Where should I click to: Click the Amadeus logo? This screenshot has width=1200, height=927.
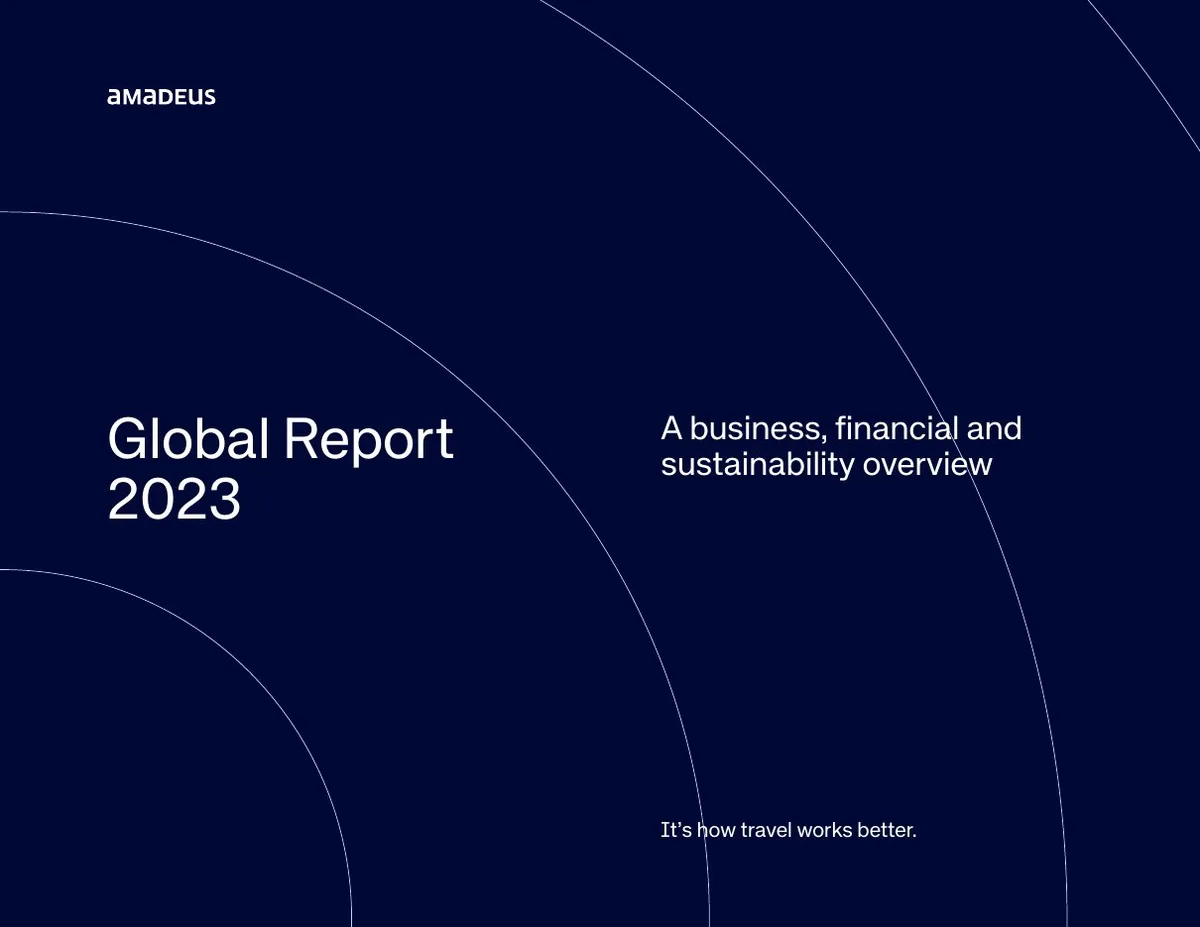161,97
